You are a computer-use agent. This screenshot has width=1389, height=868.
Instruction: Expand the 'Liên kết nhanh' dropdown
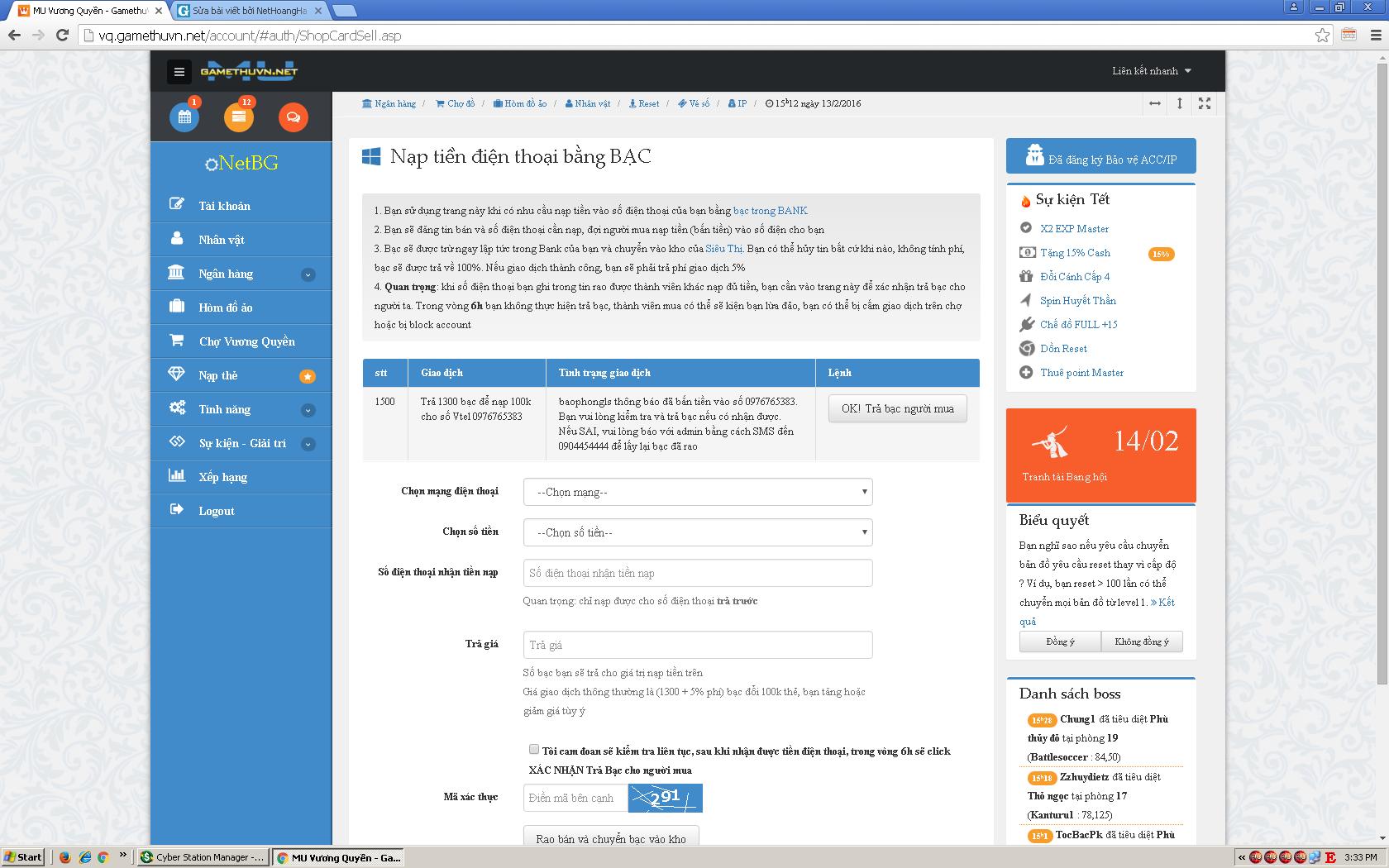point(1151,71)
